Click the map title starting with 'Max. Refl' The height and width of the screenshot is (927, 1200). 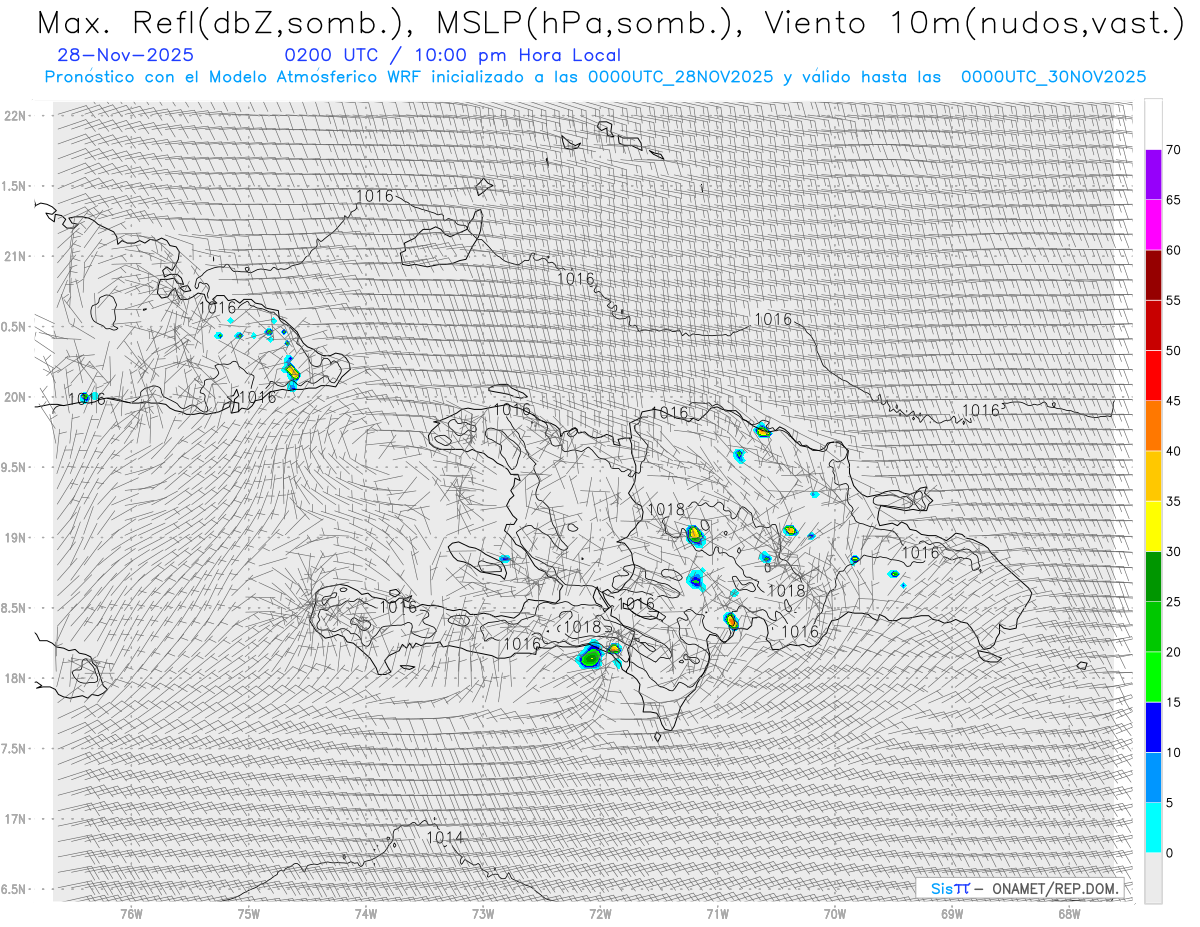tap(609, 24)
